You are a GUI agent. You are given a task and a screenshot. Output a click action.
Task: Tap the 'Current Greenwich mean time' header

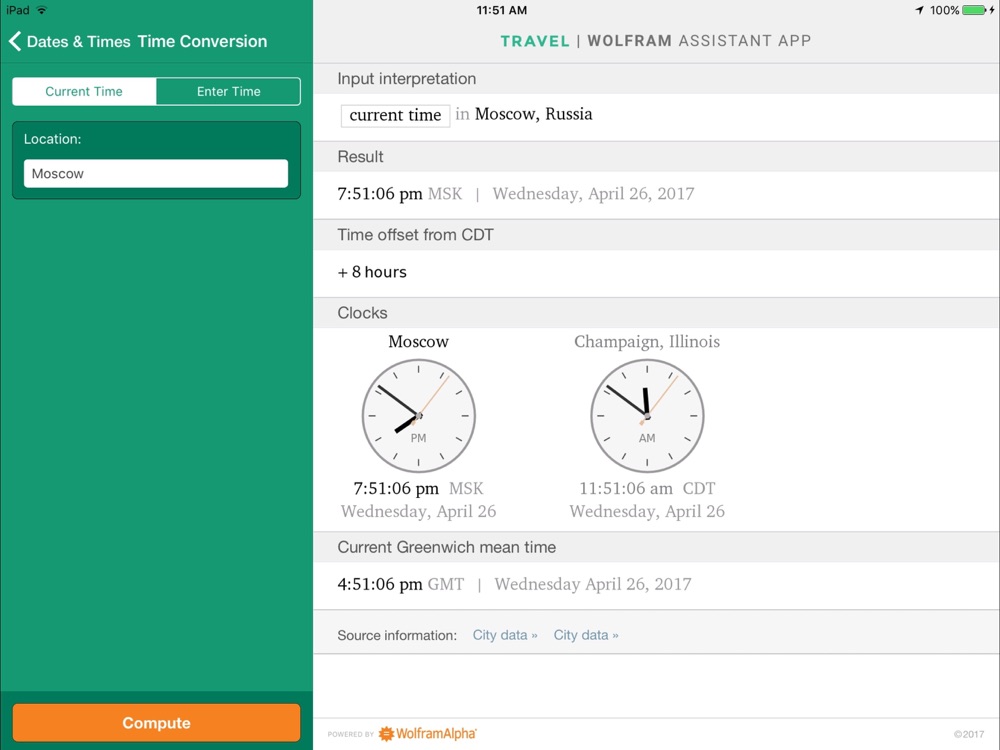click(446, 547)
